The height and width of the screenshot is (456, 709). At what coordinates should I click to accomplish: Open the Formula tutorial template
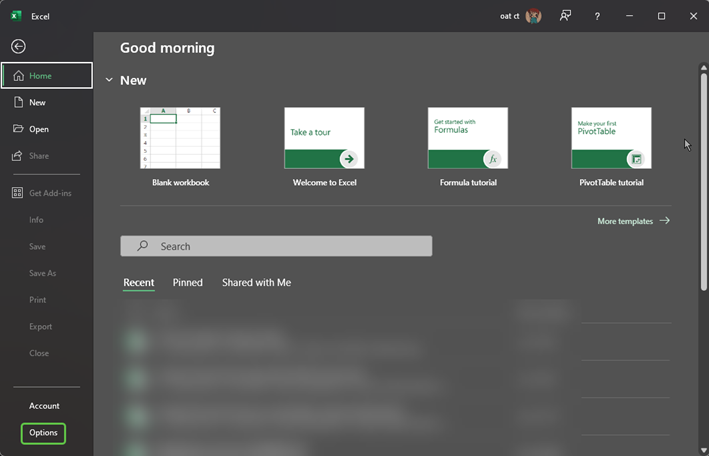467,138
